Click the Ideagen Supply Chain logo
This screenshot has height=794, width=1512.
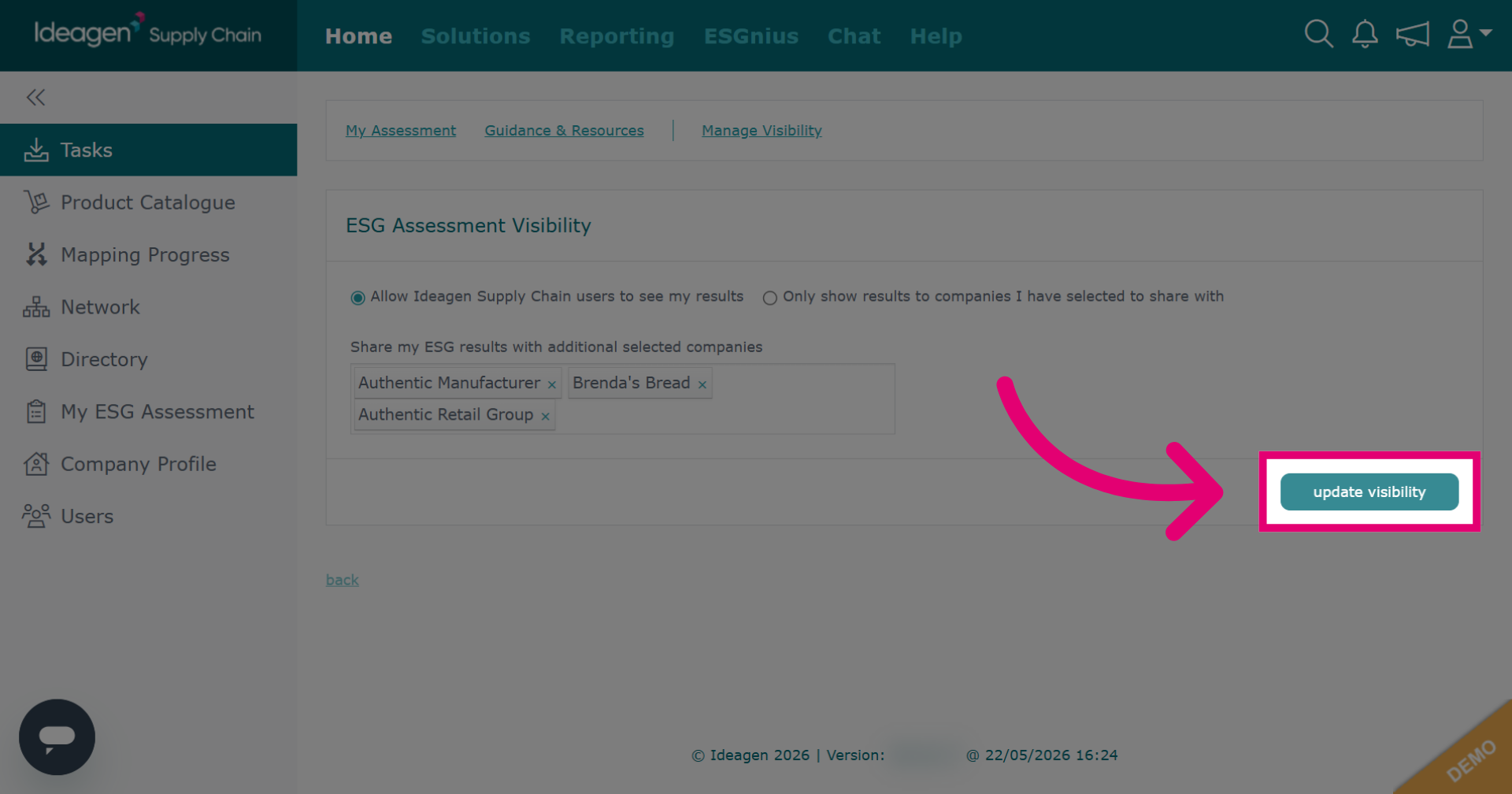[x=147, y=32]
